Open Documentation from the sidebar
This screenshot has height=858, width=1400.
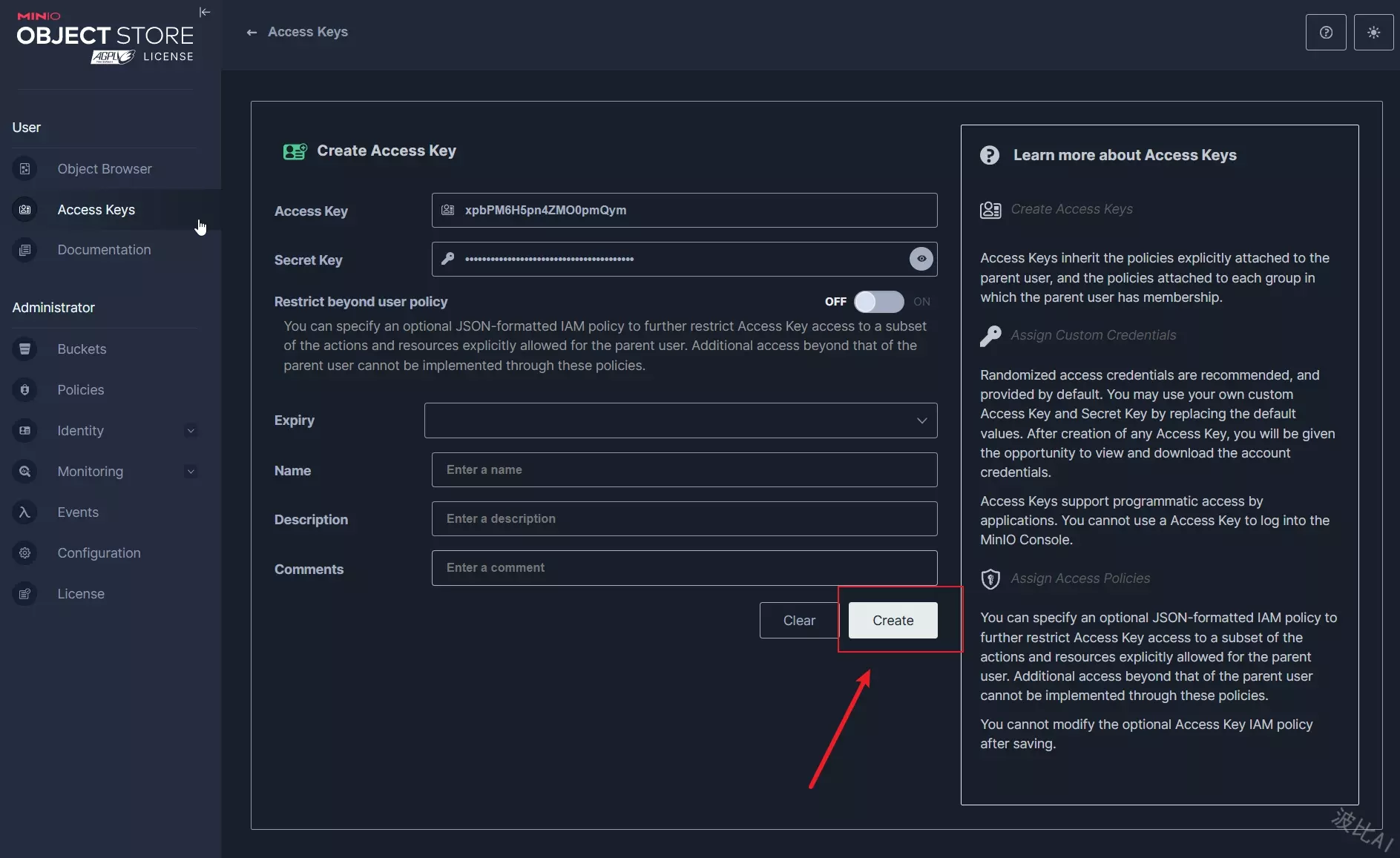[104, 250]
